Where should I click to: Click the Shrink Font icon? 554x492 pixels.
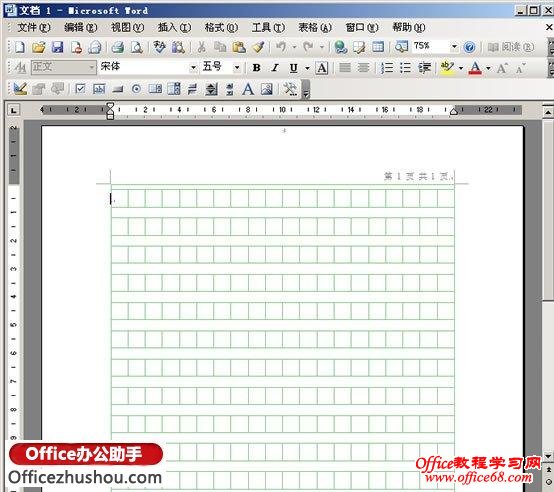pos(520,68)
